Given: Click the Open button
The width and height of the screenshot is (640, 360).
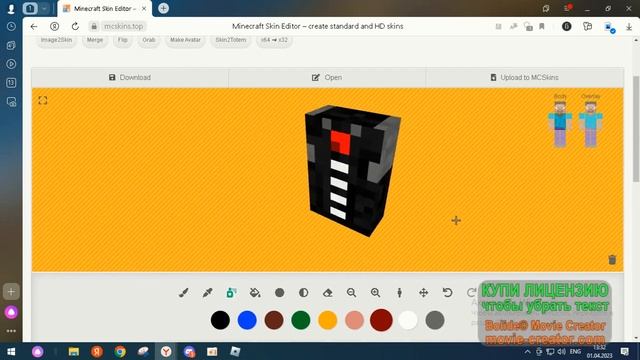Looking at the screenshot, I should coord(327,78).
